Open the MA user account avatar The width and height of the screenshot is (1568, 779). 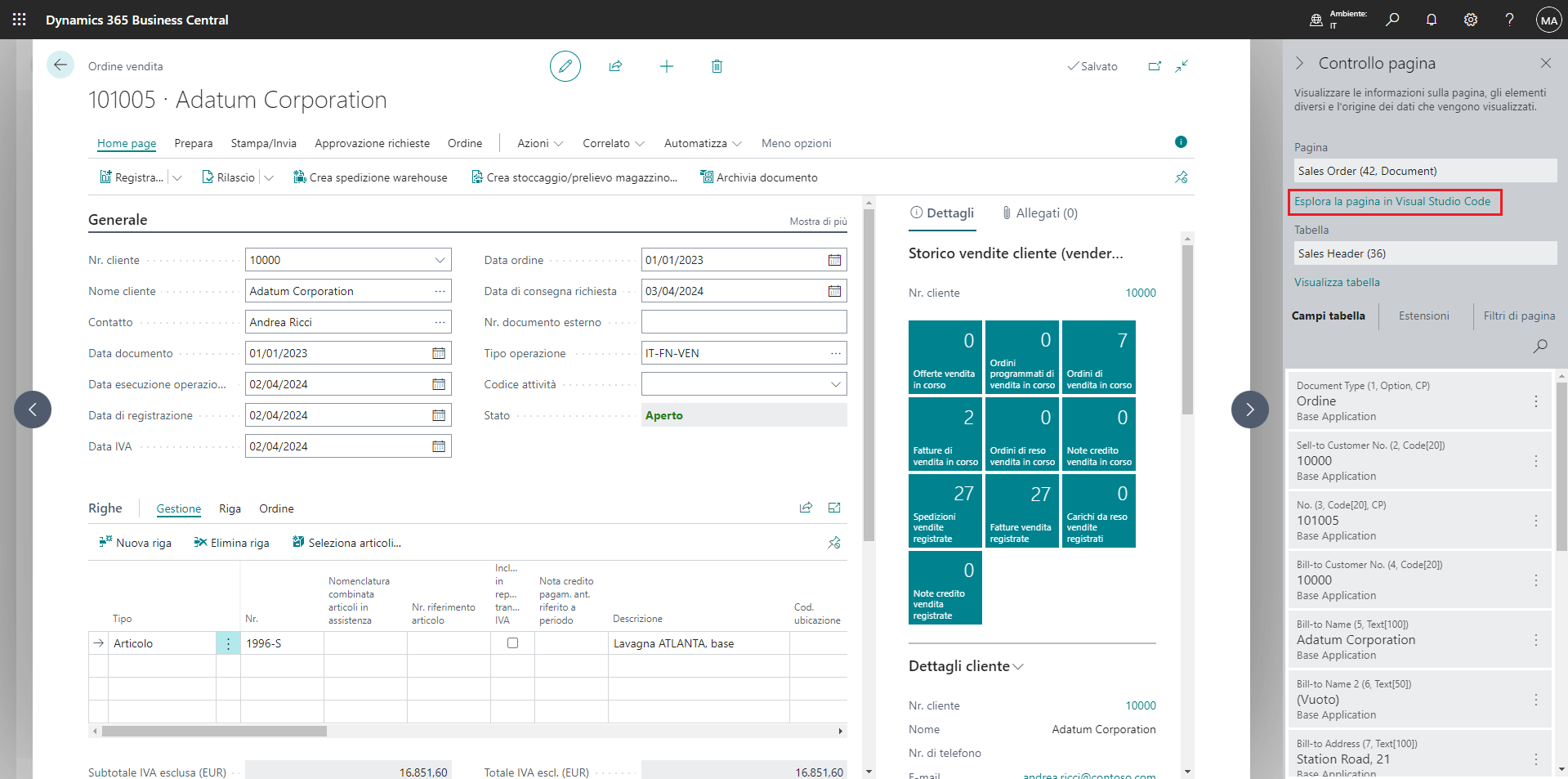coord(1548,20)
